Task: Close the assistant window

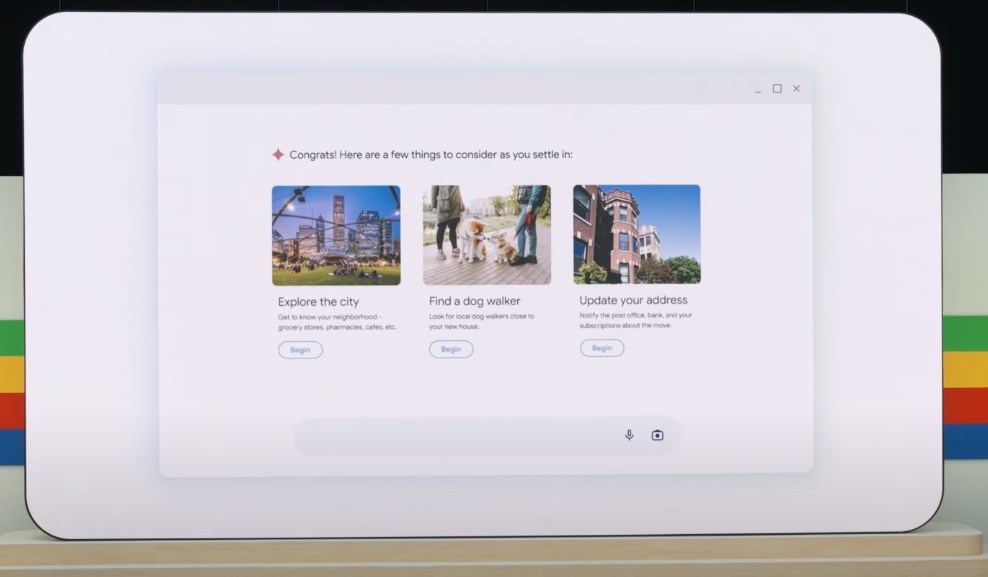Action: pyautogui.click(x=796, y=89)
